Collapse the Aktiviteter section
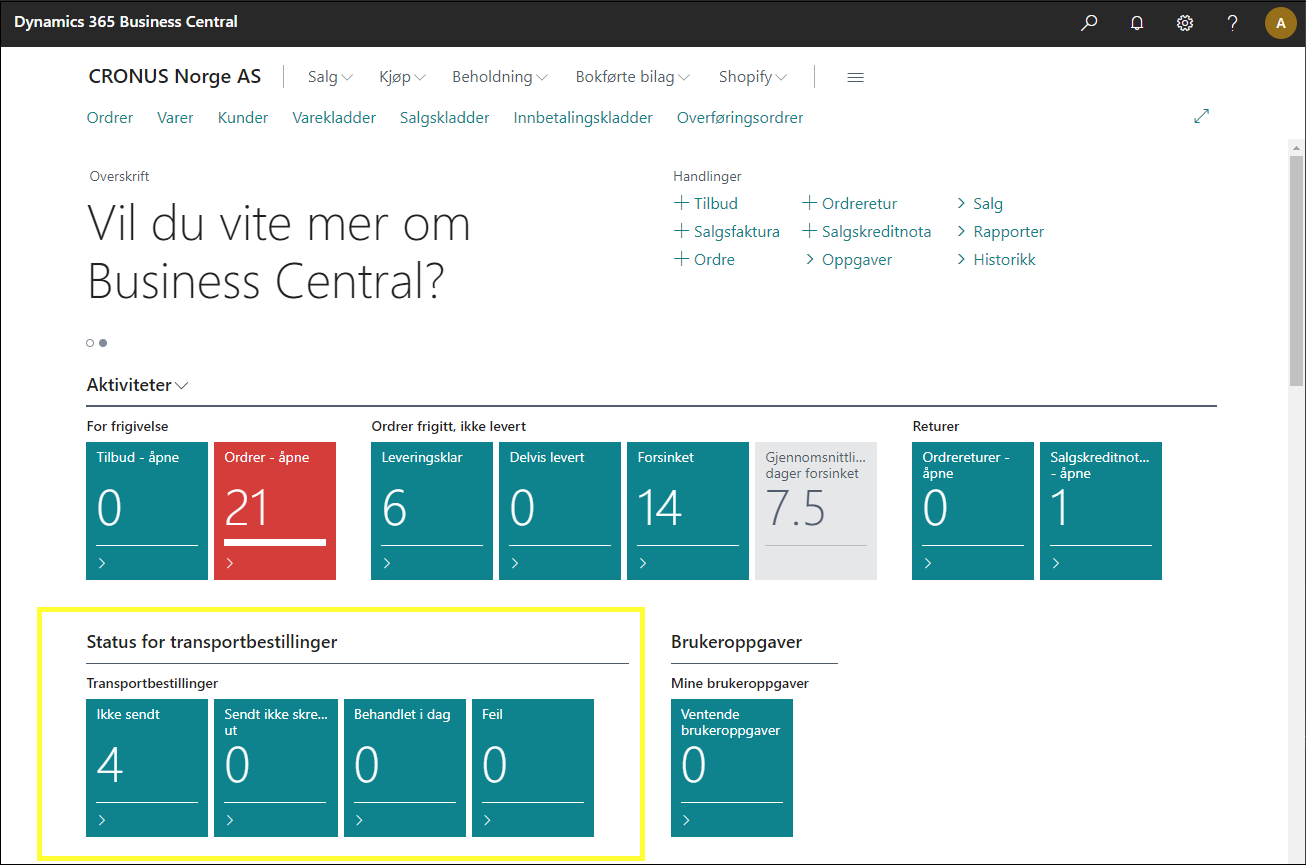Viewport: 1306px width, 865px height. [x=138, y=385]
